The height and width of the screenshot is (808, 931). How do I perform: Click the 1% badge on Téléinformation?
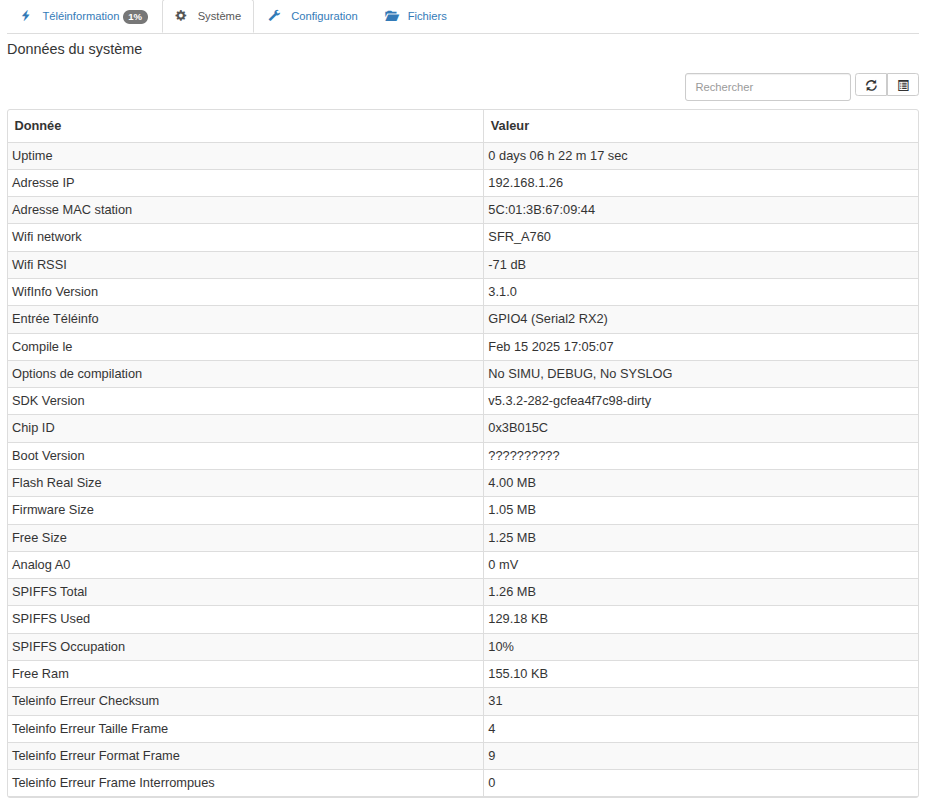(135, 17)
